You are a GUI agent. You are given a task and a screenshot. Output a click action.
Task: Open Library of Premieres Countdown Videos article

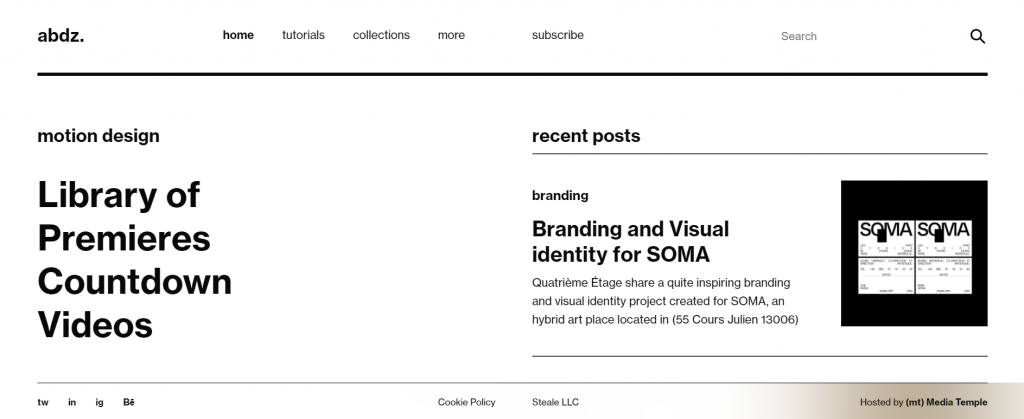(134, 259)
